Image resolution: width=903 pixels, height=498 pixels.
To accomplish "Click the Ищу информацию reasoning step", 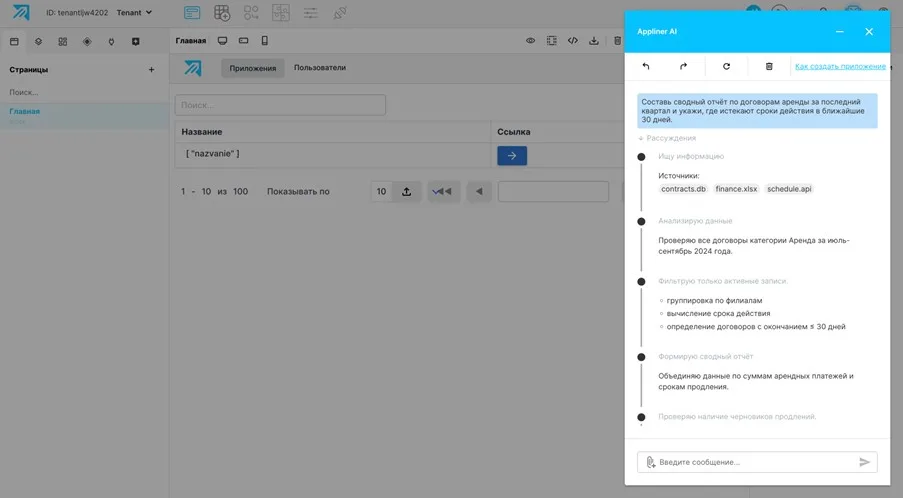I will point(691,157).
